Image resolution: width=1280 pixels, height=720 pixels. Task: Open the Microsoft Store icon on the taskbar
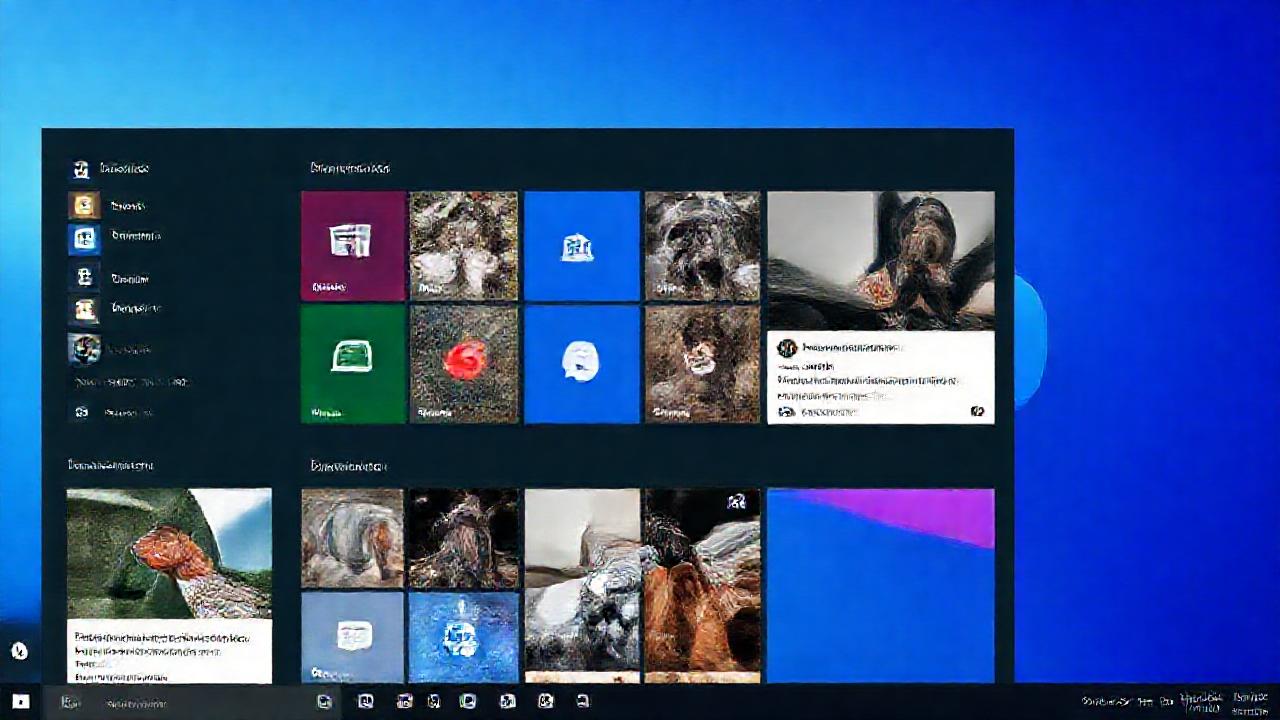coord(435,702)
